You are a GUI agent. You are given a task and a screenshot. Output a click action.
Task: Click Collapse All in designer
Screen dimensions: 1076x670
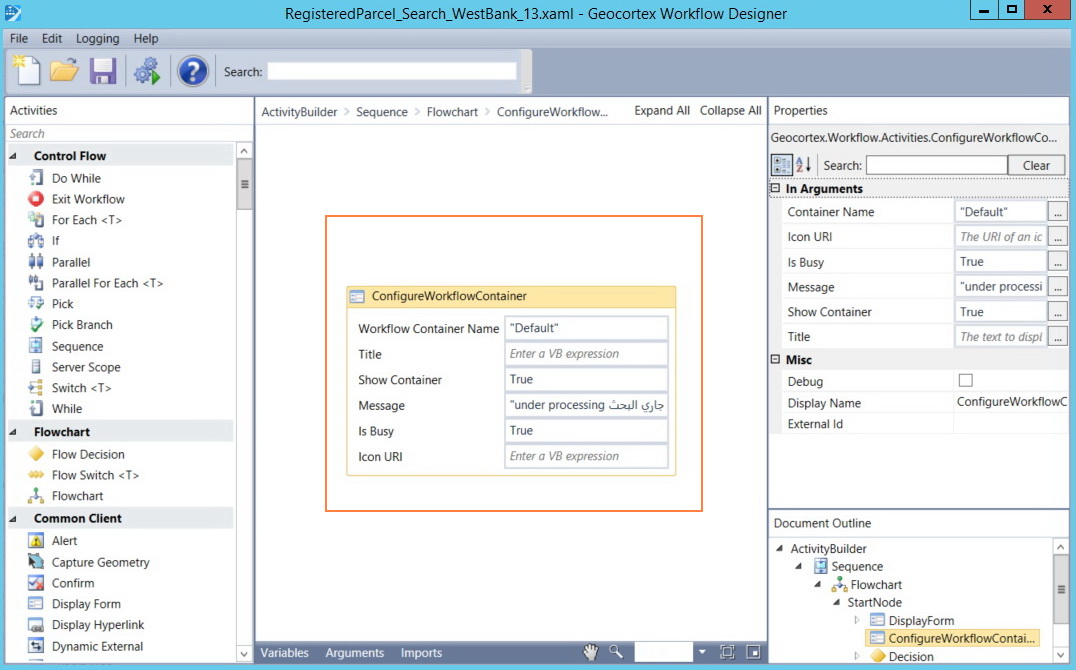click(x=730, y=111)
